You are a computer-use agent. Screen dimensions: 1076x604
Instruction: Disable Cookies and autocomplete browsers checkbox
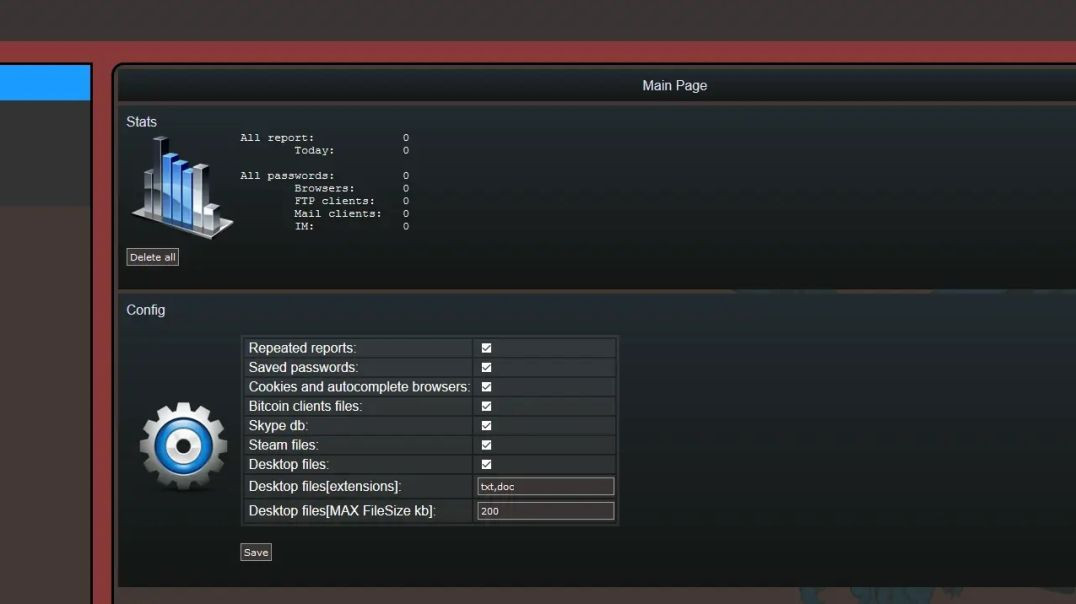point(486,387)
